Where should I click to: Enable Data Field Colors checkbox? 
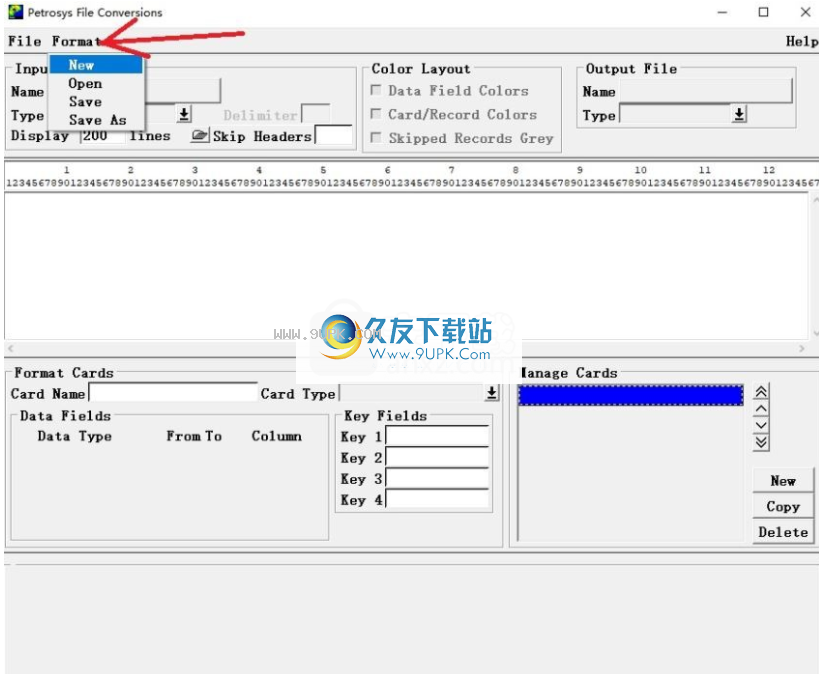(376, 90)
